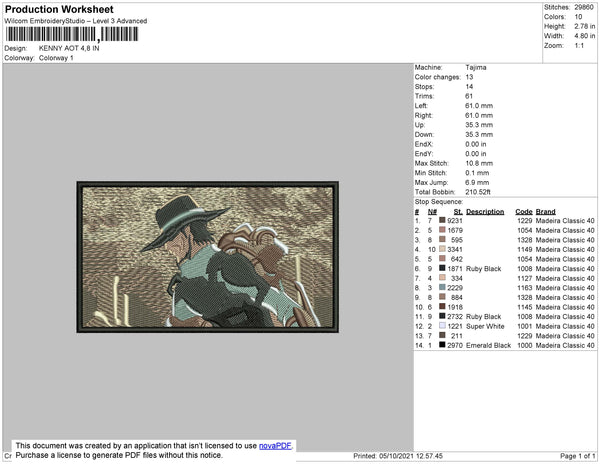This screenshot has width=600, height=464.
Task: Click the Super White swatch in stop 12
Action: [442, 326]
